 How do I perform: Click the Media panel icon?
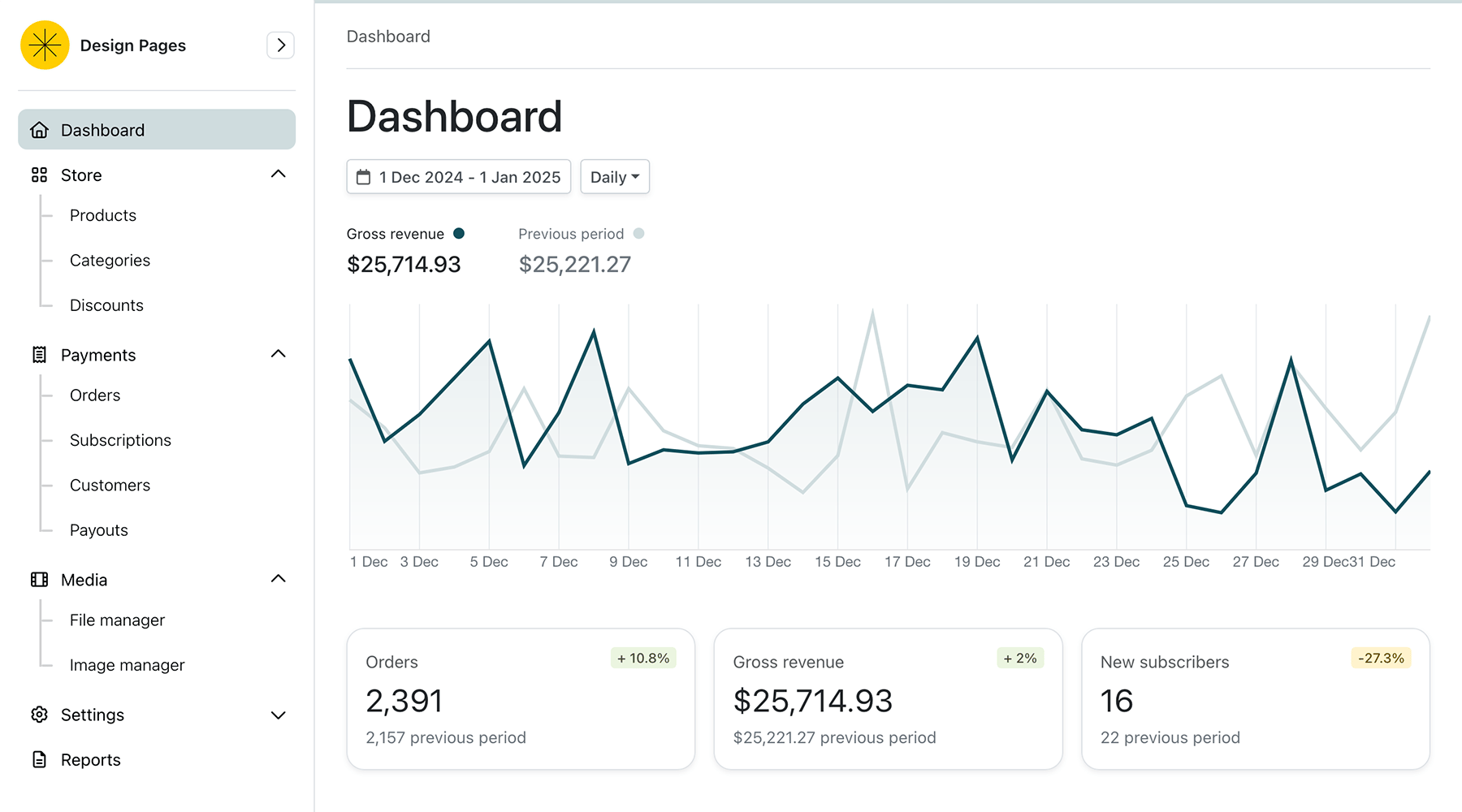[x=39, y=579]
